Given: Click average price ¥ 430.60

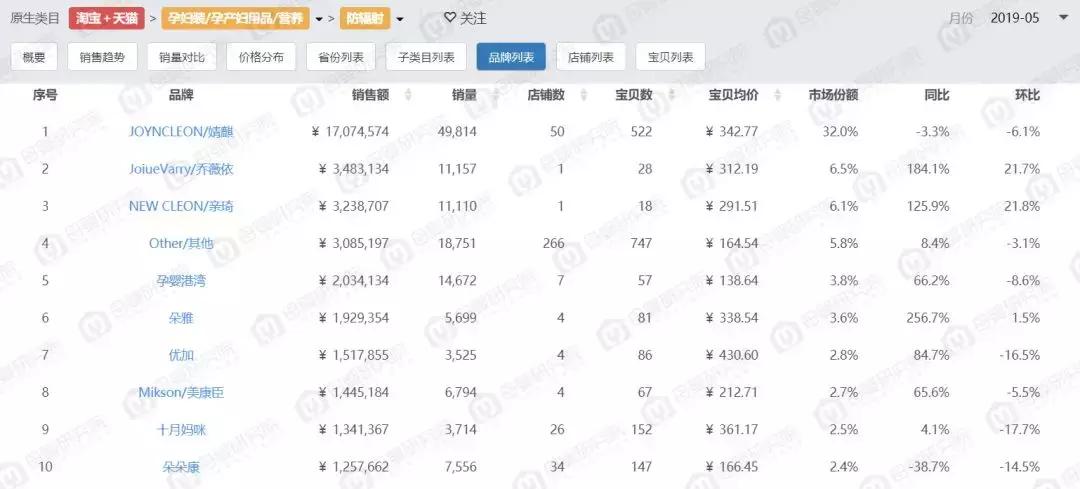Looking at the screenshot, I should (x=731, y=355).
